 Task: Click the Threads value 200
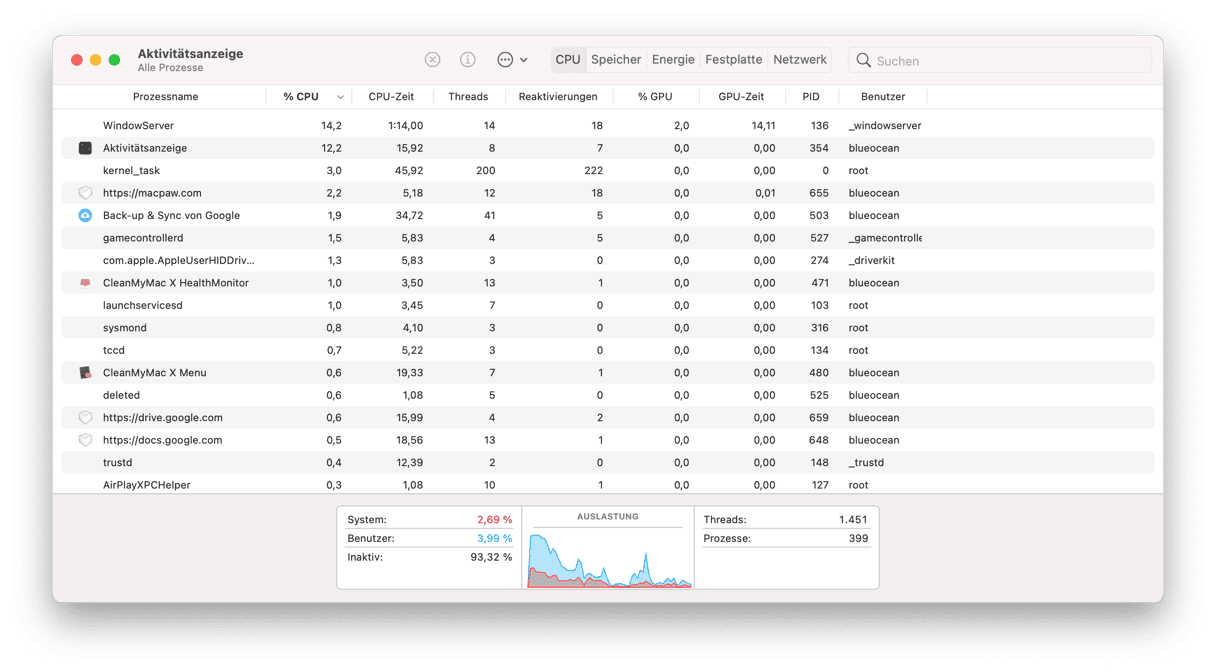(x=485, y=171)
